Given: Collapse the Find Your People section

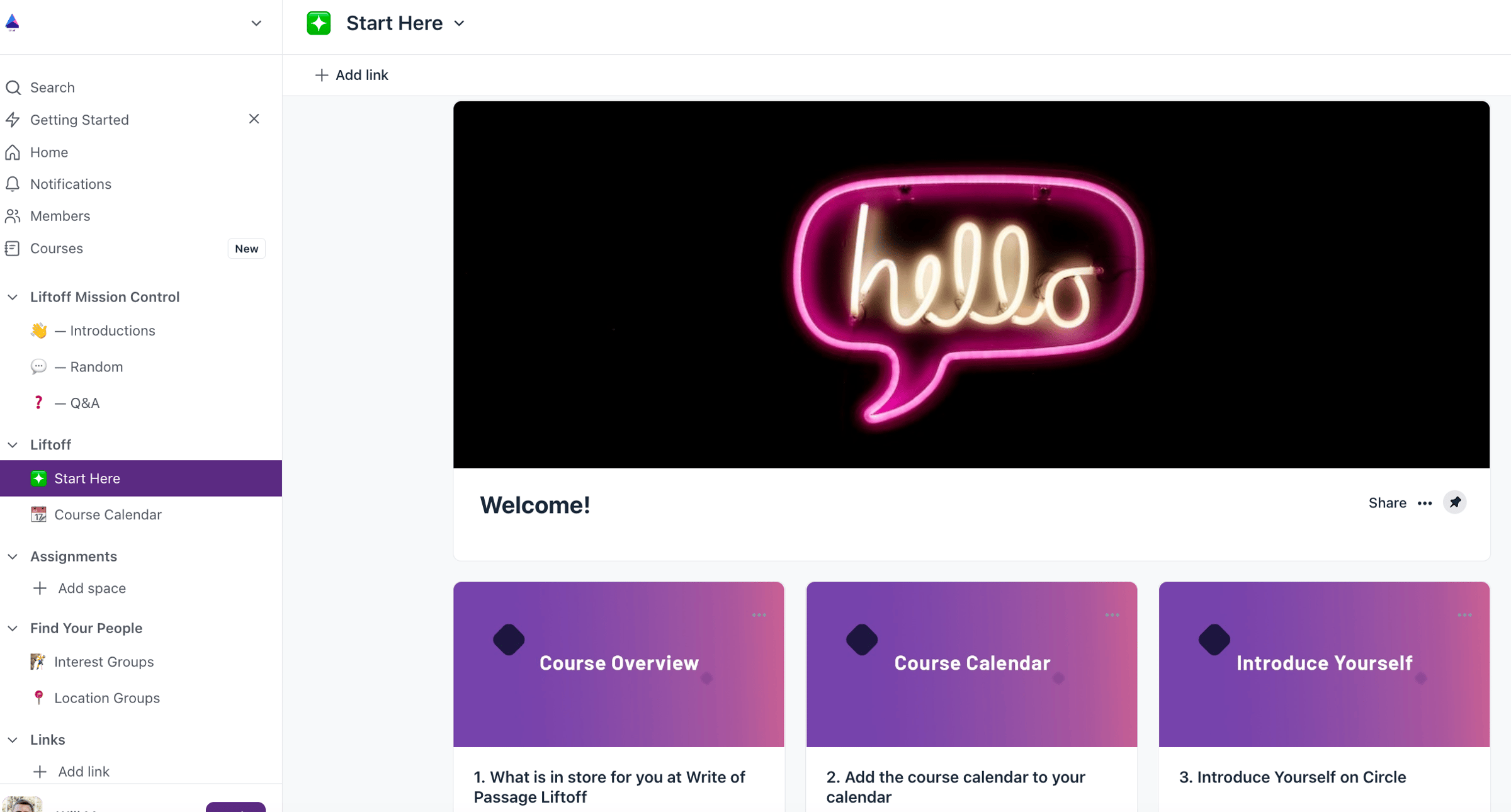Looking at the screenshot, I should pyautogui.click(x=13, y=628).
